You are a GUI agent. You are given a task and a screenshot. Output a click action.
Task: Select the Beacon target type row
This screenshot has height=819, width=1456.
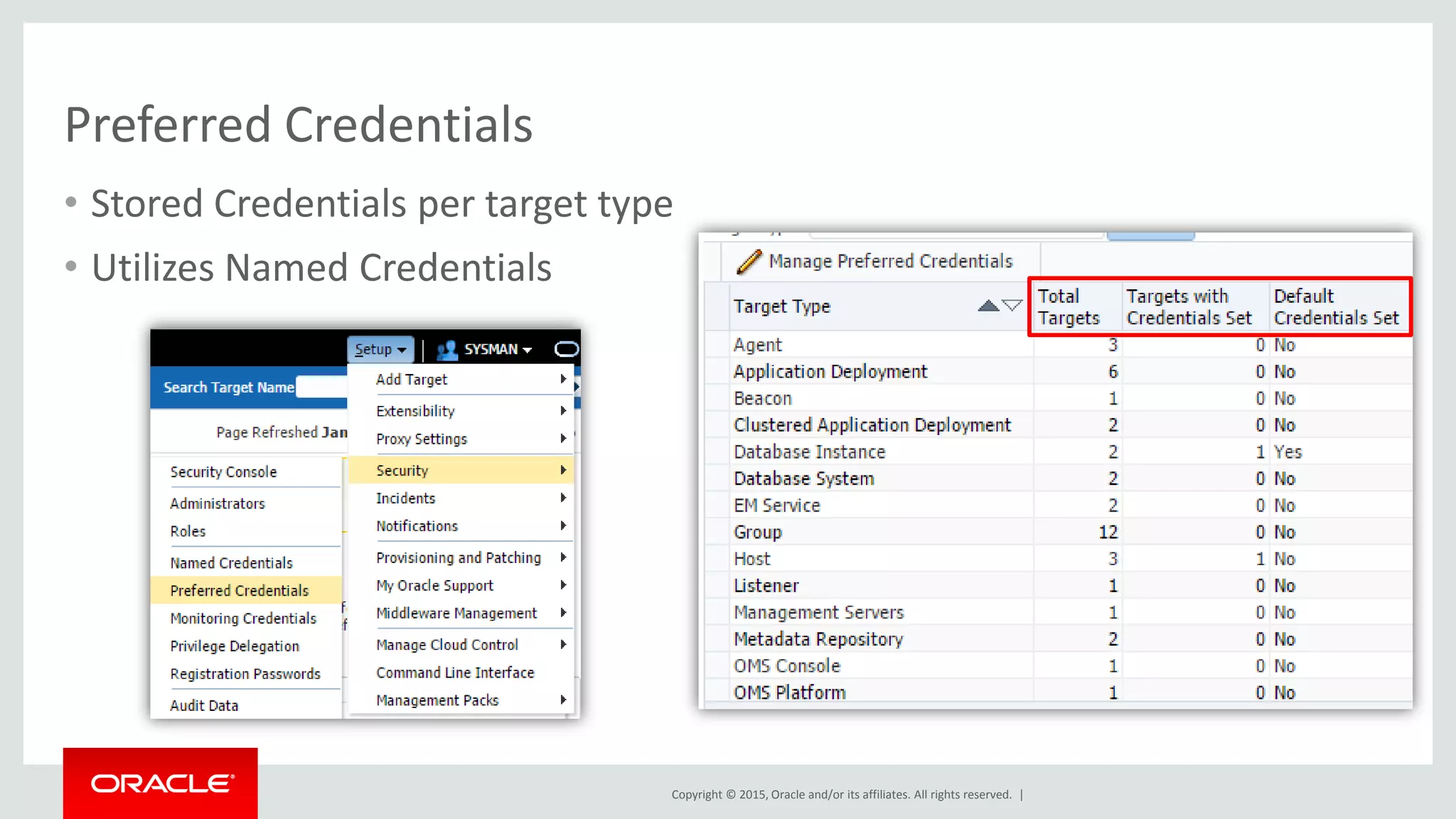pos(1059,398)
